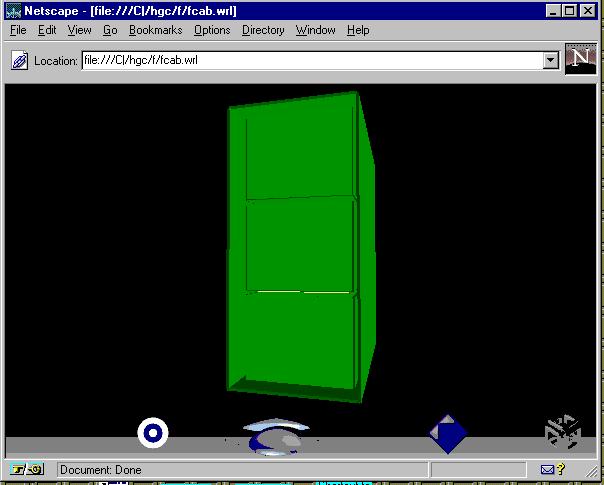Screen dimensions: 604x485
Task: Click the 'Document: Done' status text
Action: point(101,470)
